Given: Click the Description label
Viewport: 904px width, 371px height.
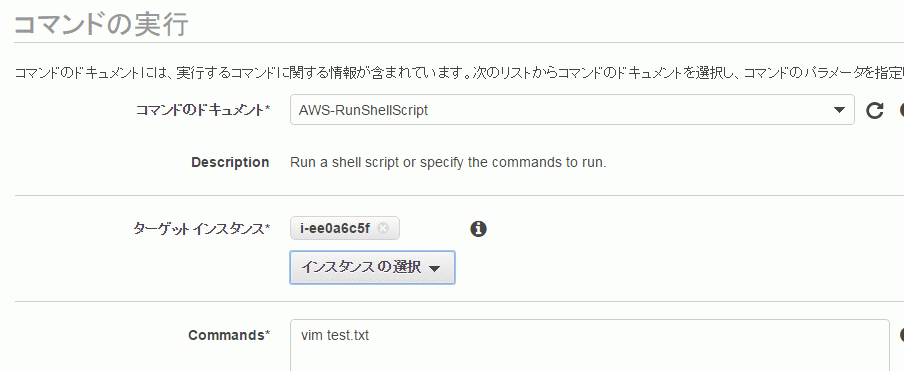Looking at the screenshot, I should [x=230, y=162].
